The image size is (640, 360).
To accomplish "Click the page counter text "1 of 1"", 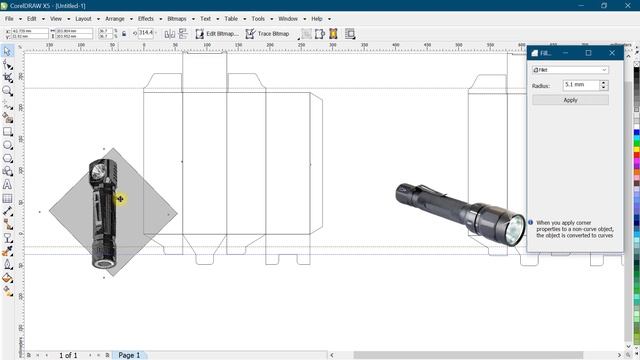I will click(x=68, y=356).
